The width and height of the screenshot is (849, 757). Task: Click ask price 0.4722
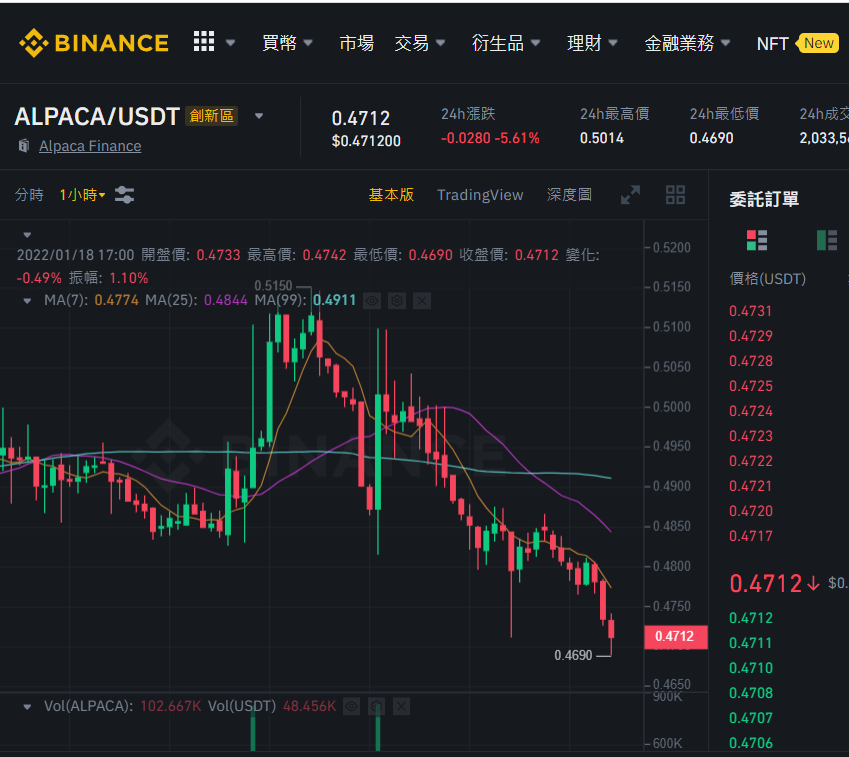point(750,461)
